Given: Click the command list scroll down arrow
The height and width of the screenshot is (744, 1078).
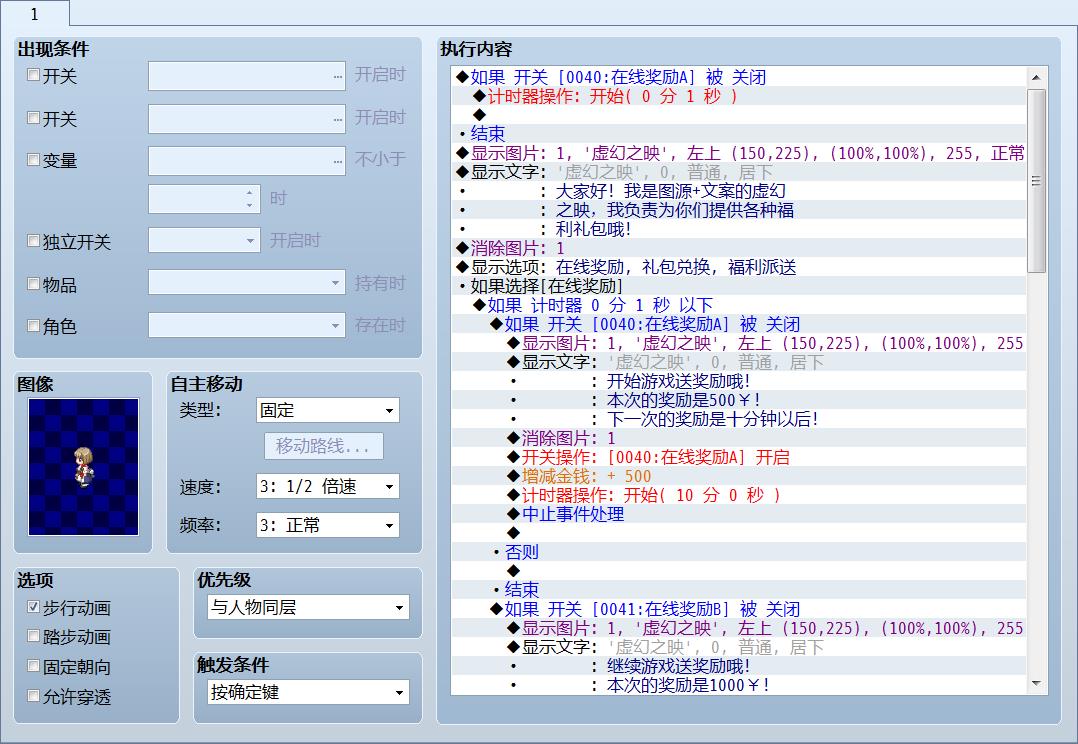Looking at the screenshot, I should coord(1037,683).
